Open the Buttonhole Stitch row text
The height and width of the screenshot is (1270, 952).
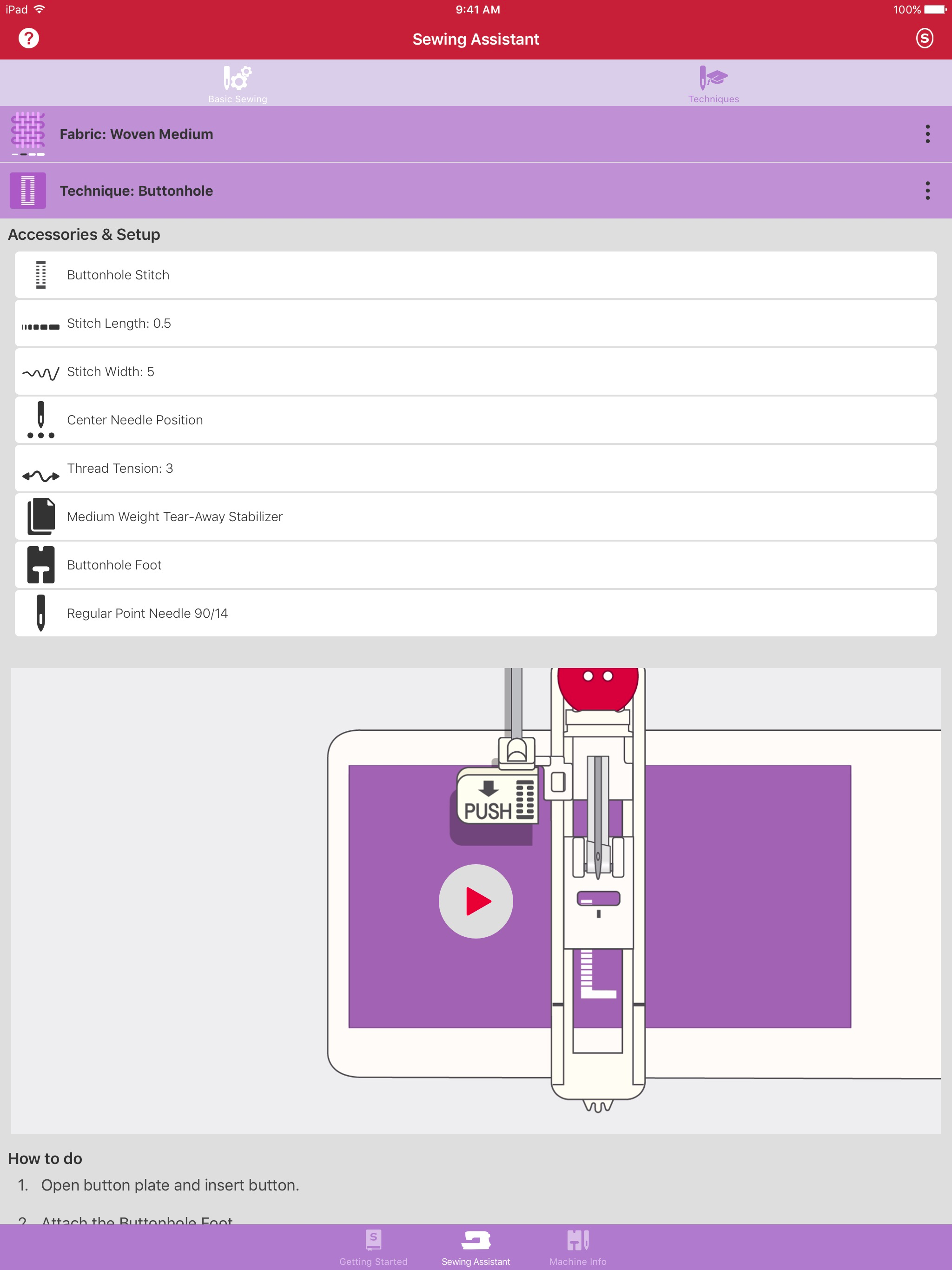coord(118,275)
